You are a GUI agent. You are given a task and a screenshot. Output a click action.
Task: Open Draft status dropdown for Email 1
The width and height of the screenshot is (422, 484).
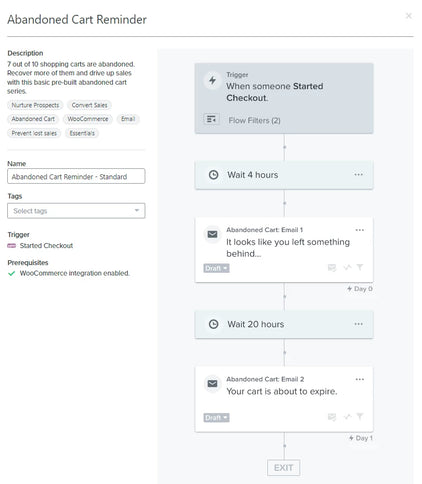click(216, 268)
